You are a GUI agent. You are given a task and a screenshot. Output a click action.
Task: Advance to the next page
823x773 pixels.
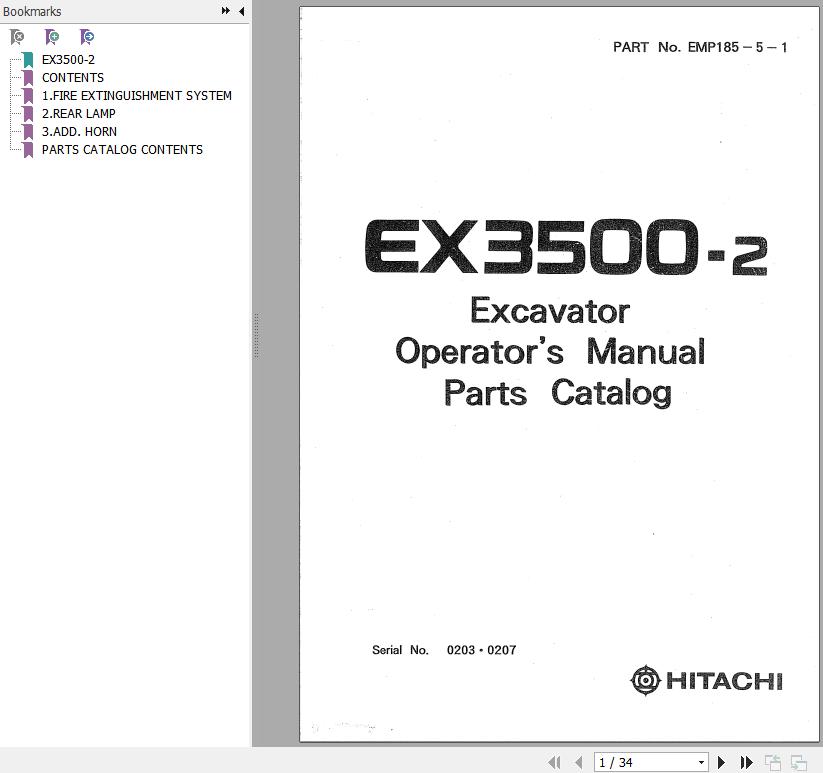[721, 762]
